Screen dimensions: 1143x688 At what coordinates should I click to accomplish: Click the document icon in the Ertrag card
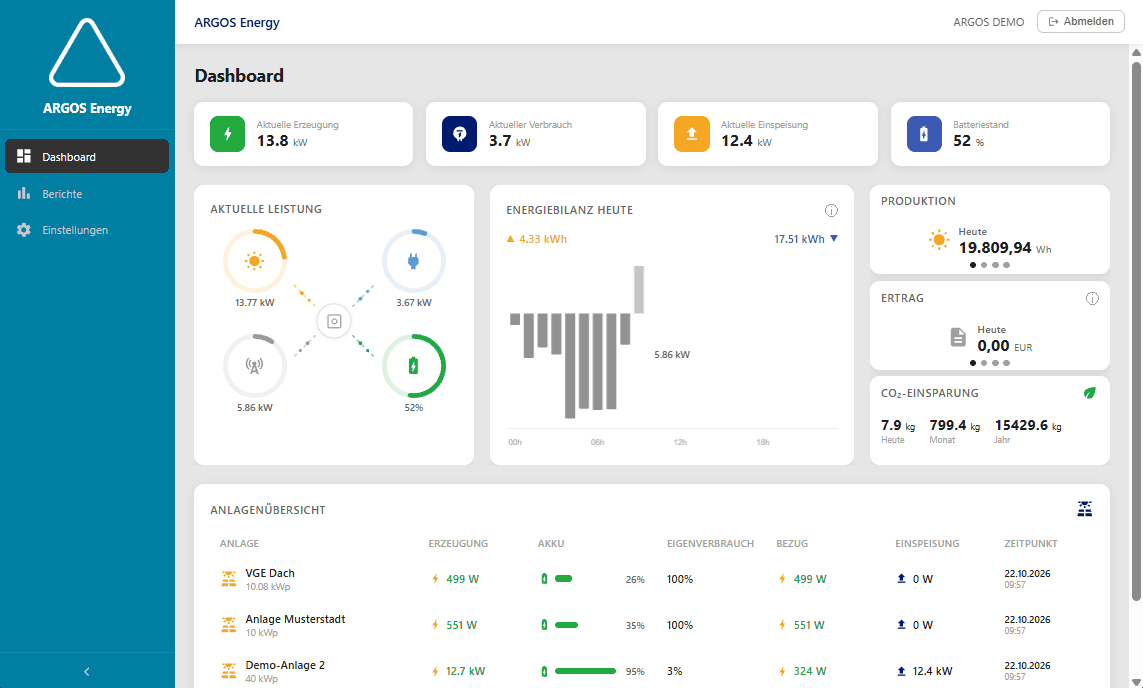pyautogui.click(x=959, y=337)
